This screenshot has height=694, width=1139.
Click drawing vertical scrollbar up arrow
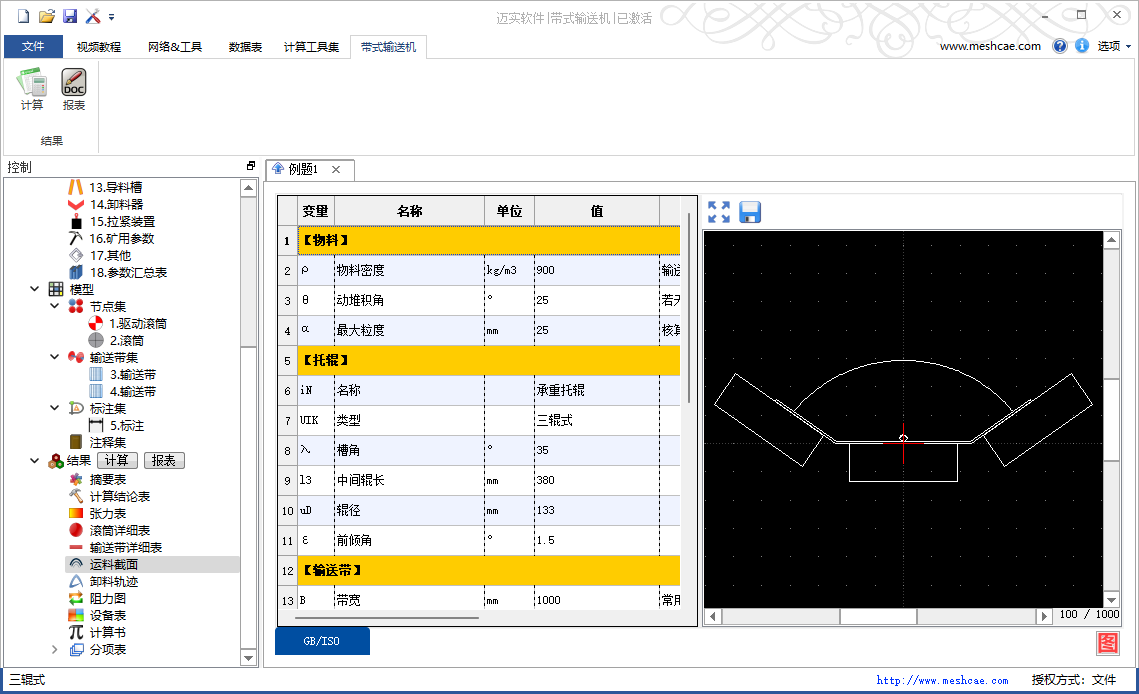(1111, 240)
